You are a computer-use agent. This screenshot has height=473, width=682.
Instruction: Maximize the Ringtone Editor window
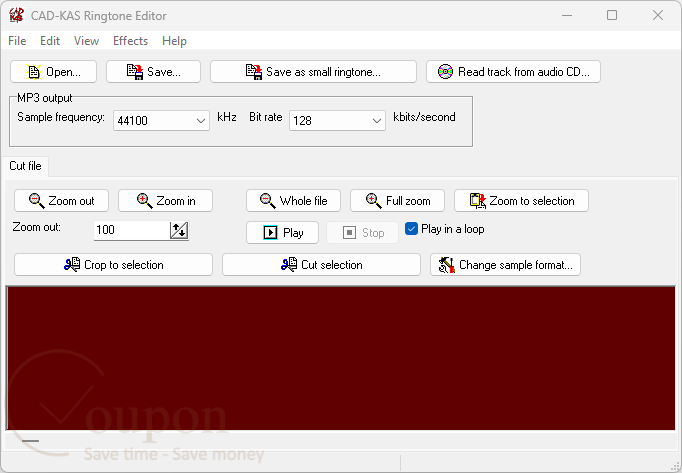point(612,15)
